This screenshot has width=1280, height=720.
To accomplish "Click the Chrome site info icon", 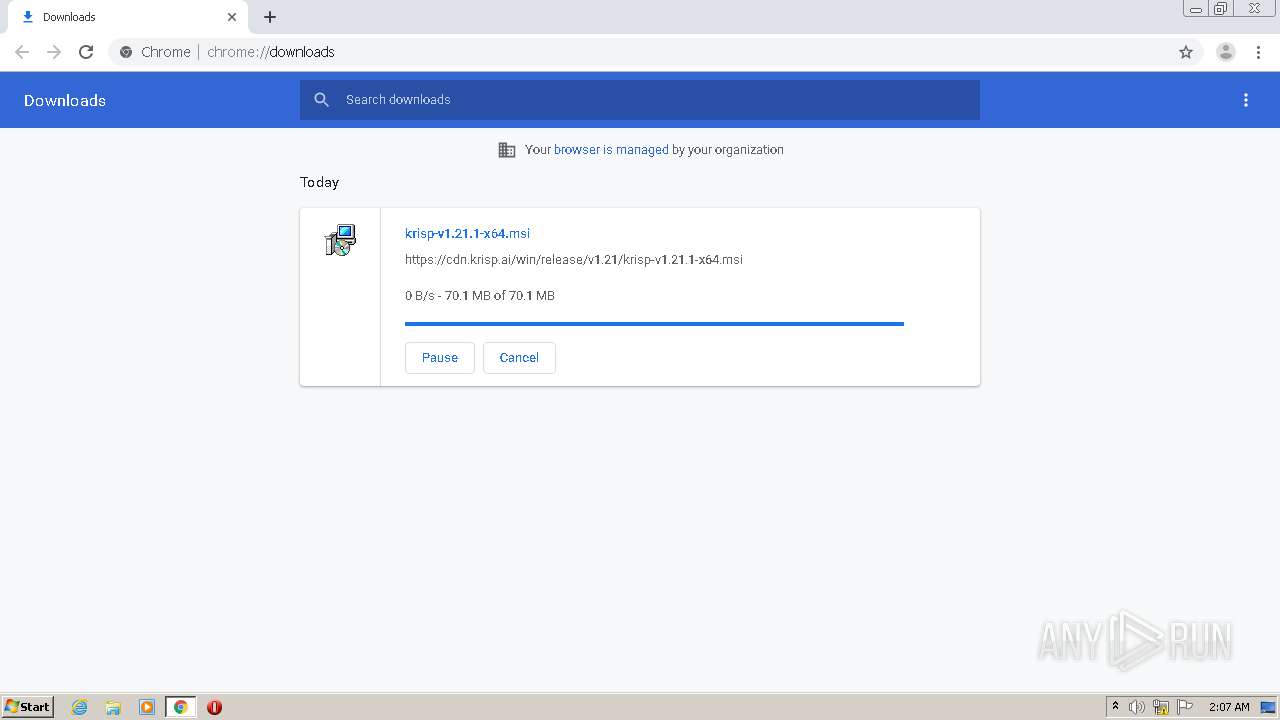I will [x=126, y=52].
